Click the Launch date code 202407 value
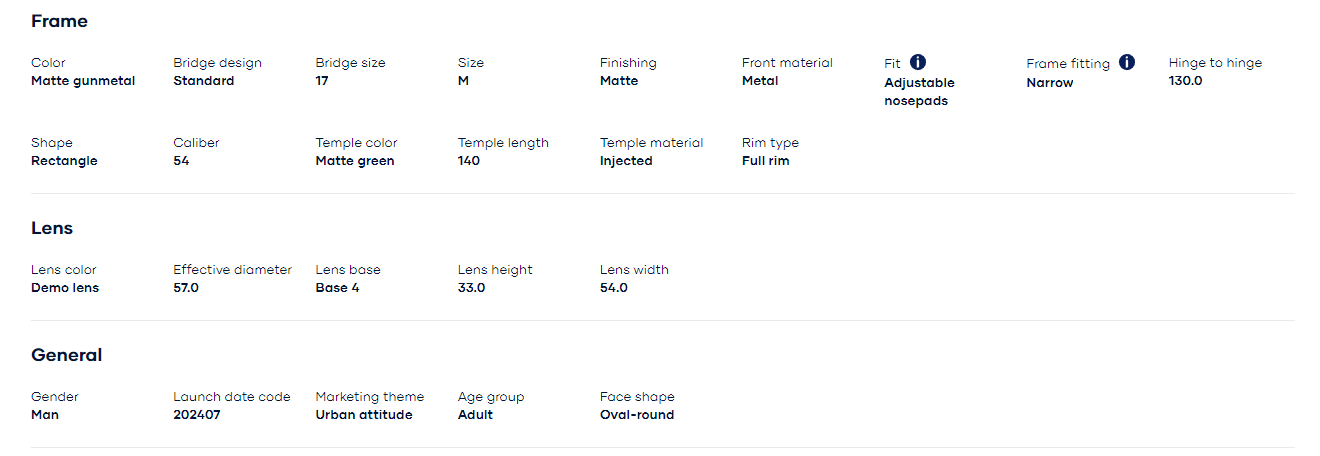Viewport: 1320px width, 456px height. pyautogui.click(x=197, y=415)
